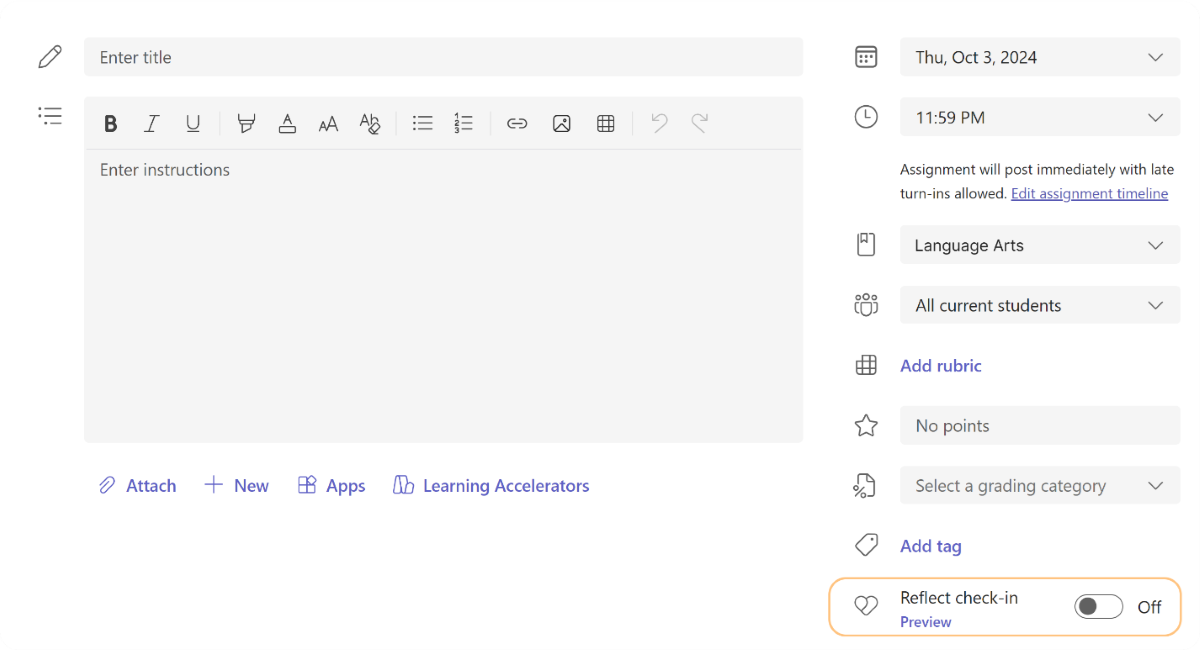Viewport: 1200px width, 650px height.
Task: Click the people icon beside All current students
Action: (x=866, y=305)
